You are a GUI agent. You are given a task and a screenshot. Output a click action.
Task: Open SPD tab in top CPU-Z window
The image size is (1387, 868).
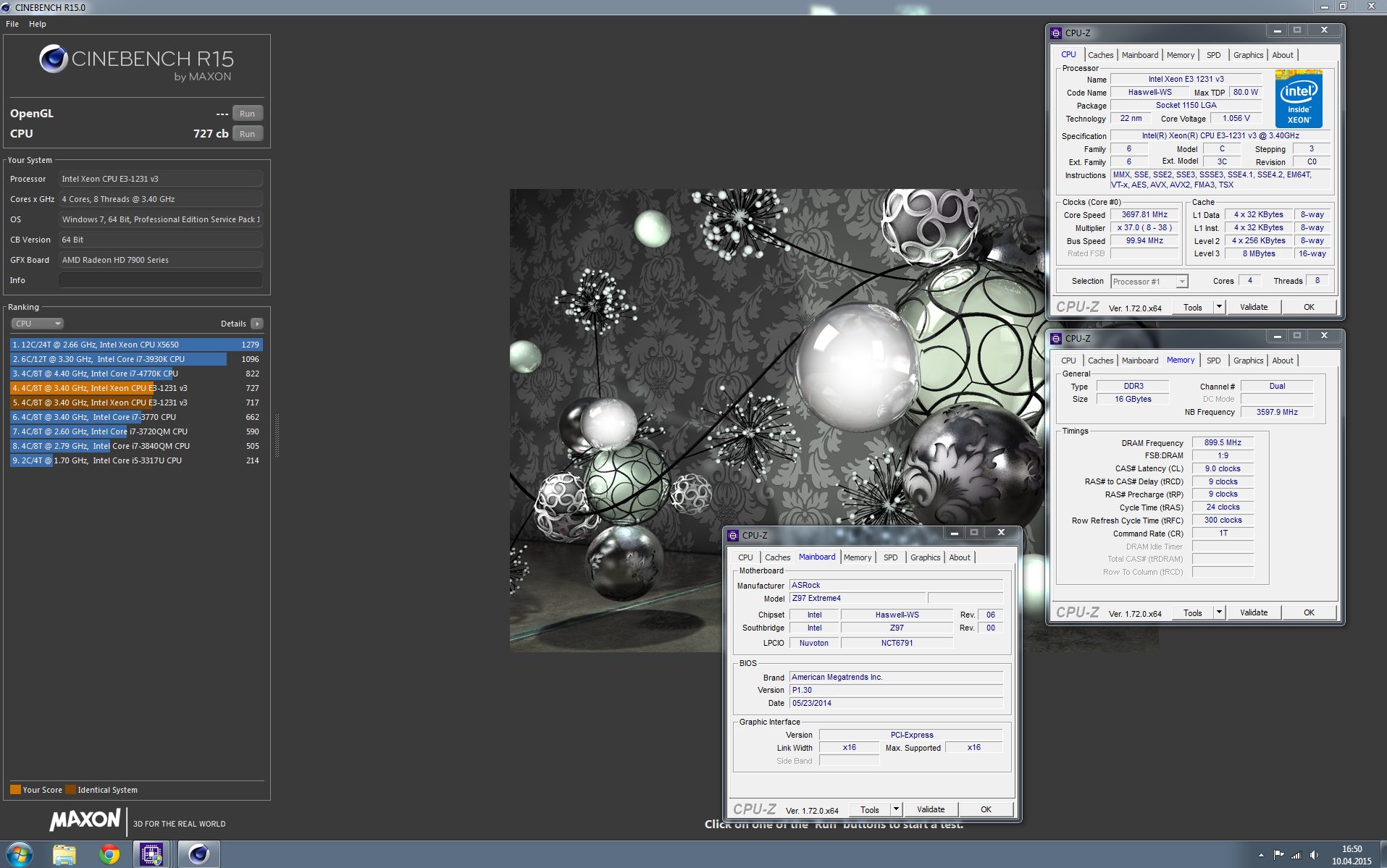[1213, 55]
